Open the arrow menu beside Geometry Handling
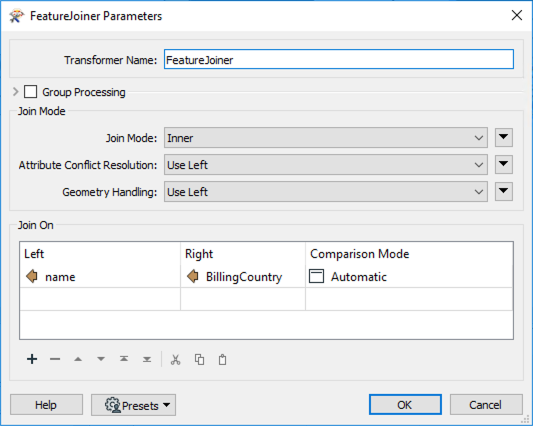Viewport: 533px width, 426px height. [503, 191]
